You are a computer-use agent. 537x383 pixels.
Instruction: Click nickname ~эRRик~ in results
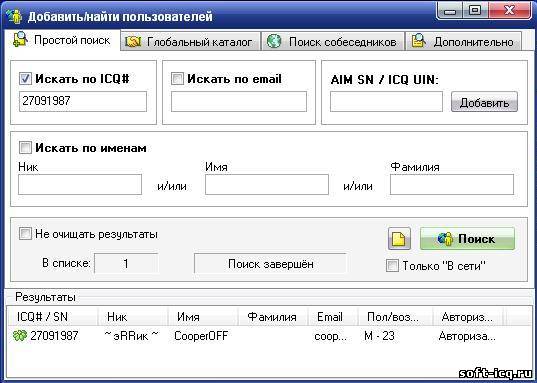pyautogui.click(x=132, y=336)
